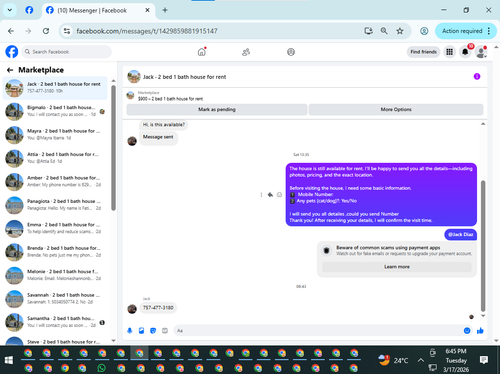Open Melonie conversation
The image size is (500, 374).
coord(55,275)
